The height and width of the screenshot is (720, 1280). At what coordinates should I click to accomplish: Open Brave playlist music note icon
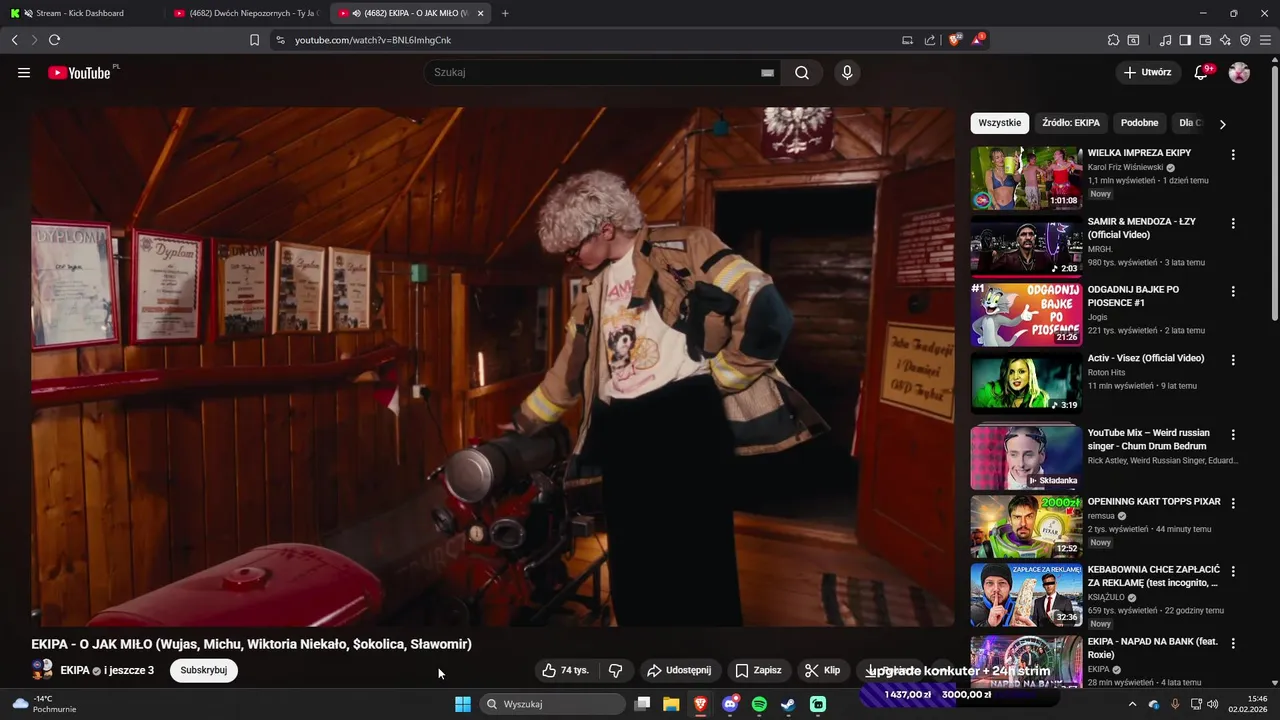1165,40
